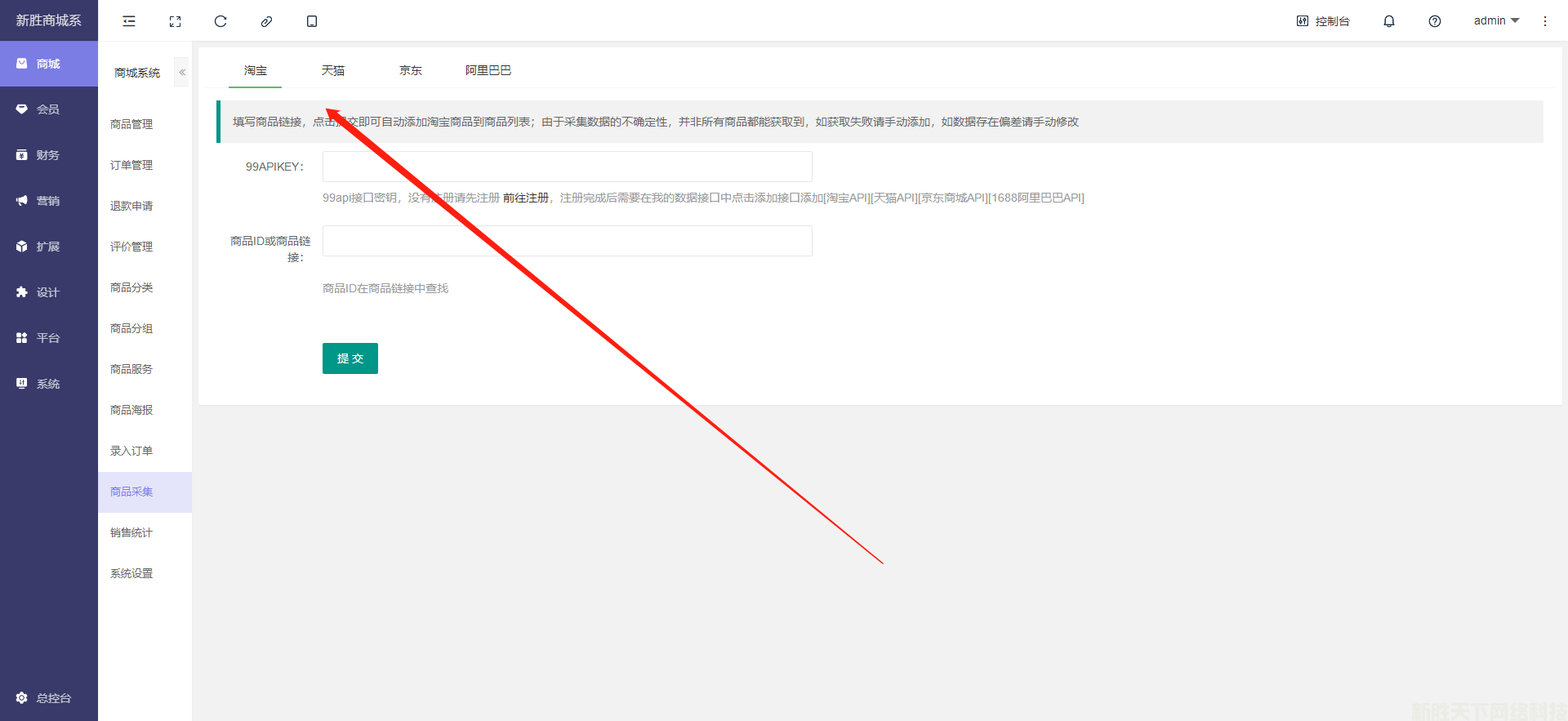Screen dimensions: 1568x721
Task: Open the 控制台 console link
Action: click(x=1323, y=21)
